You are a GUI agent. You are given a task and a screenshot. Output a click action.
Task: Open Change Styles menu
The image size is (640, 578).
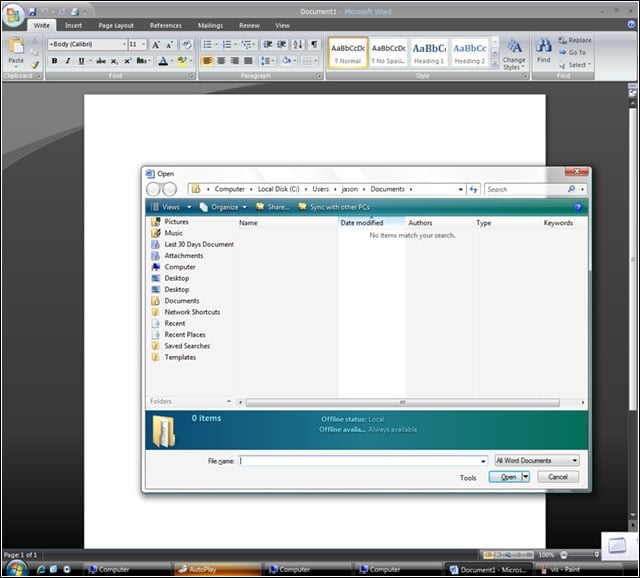[514, 54]
